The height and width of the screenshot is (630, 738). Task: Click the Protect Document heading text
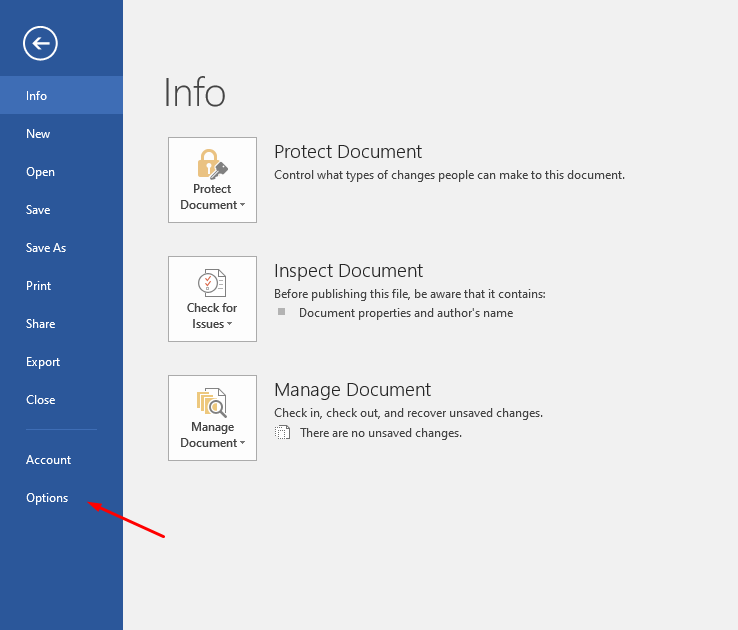point(348,152)
